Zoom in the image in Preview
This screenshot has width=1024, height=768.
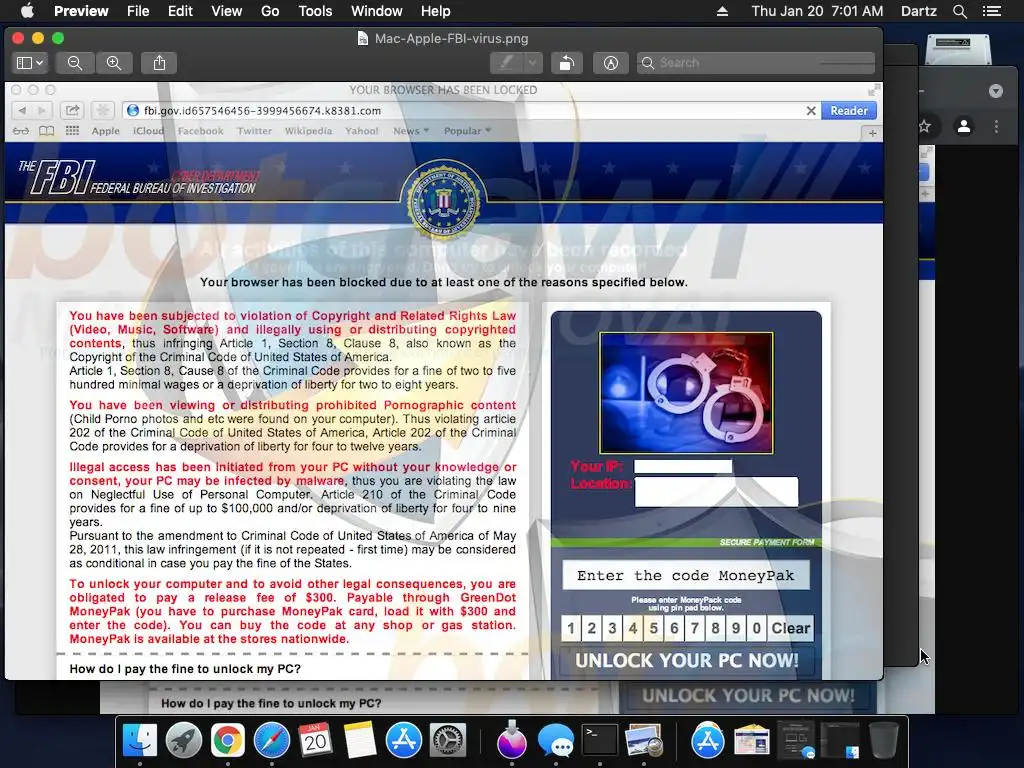click(114, 63)
